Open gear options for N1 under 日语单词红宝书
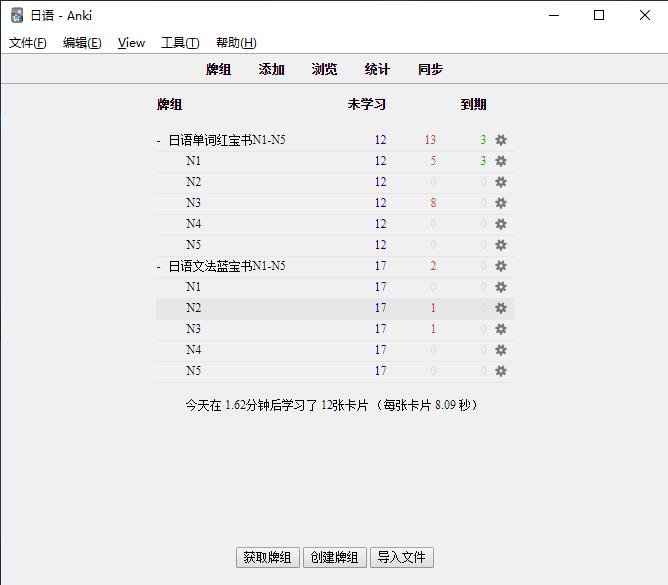 (x=501, y=161)
